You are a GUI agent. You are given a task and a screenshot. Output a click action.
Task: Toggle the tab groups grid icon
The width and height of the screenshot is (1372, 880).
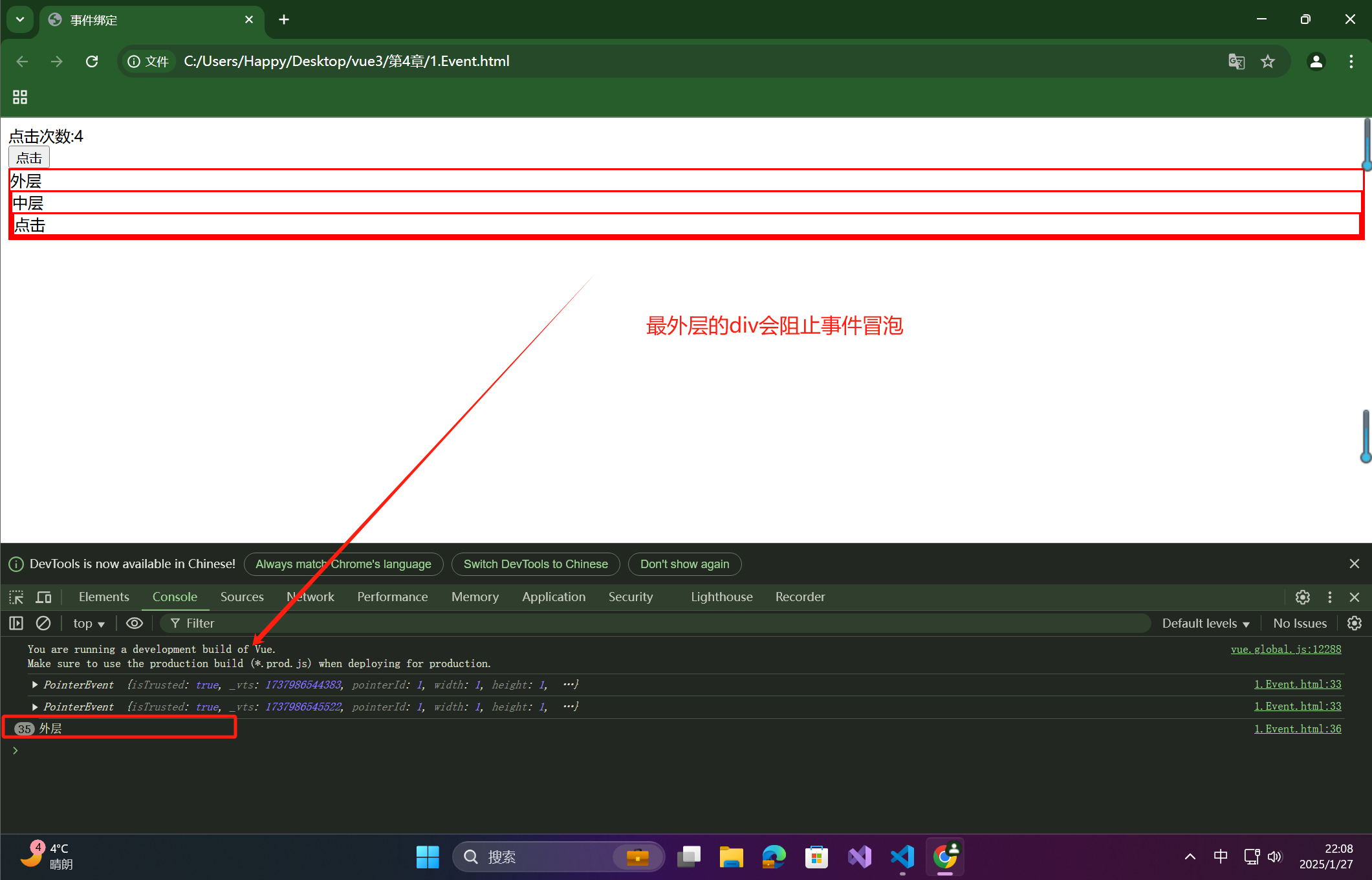[19, 96]
